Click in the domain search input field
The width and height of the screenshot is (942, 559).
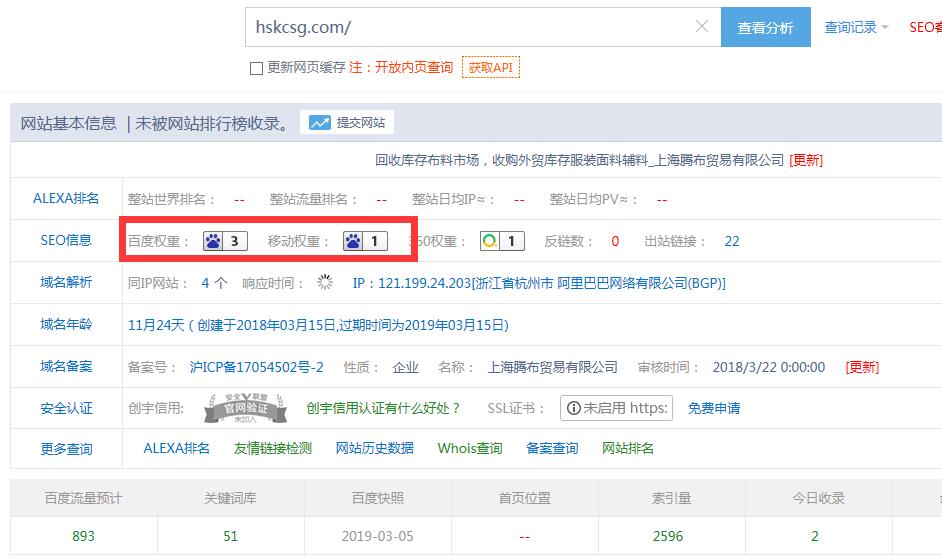click(x=470, y=27)
